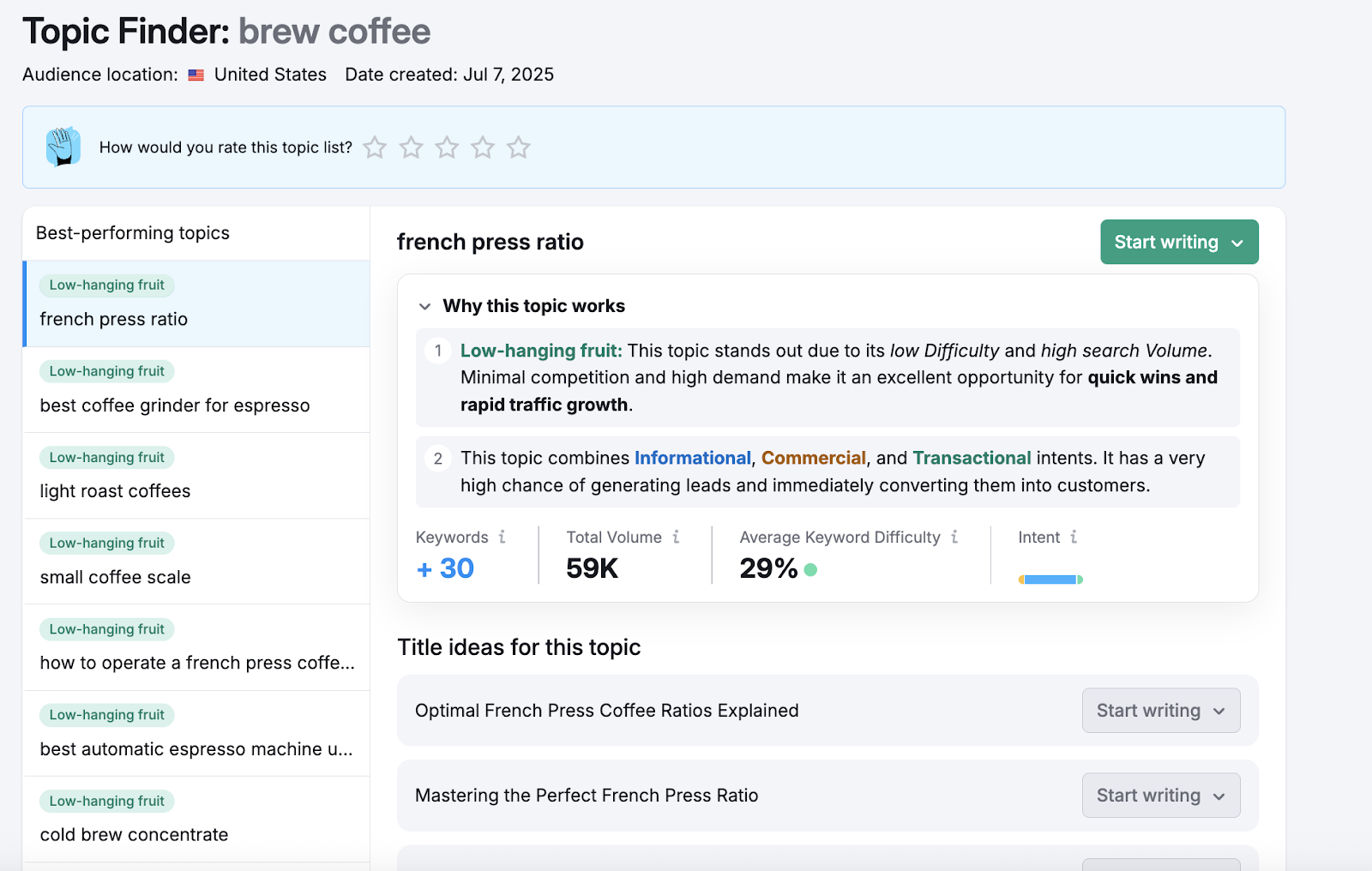The width and height of the screenshot is (1372, 871).
Task: Open Start writing for 'Optimal French Press' title
Action: point(1160,711)
